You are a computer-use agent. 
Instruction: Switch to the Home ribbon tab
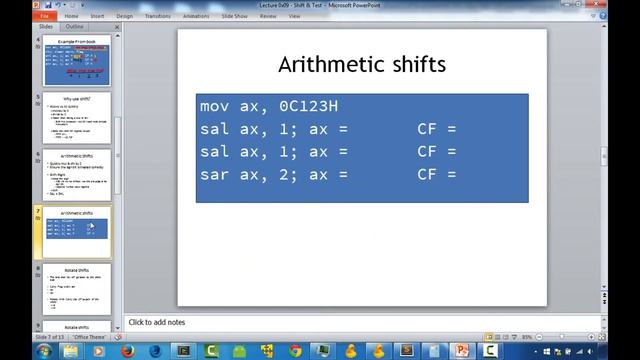pyautogui.click(x=71, y=16)
